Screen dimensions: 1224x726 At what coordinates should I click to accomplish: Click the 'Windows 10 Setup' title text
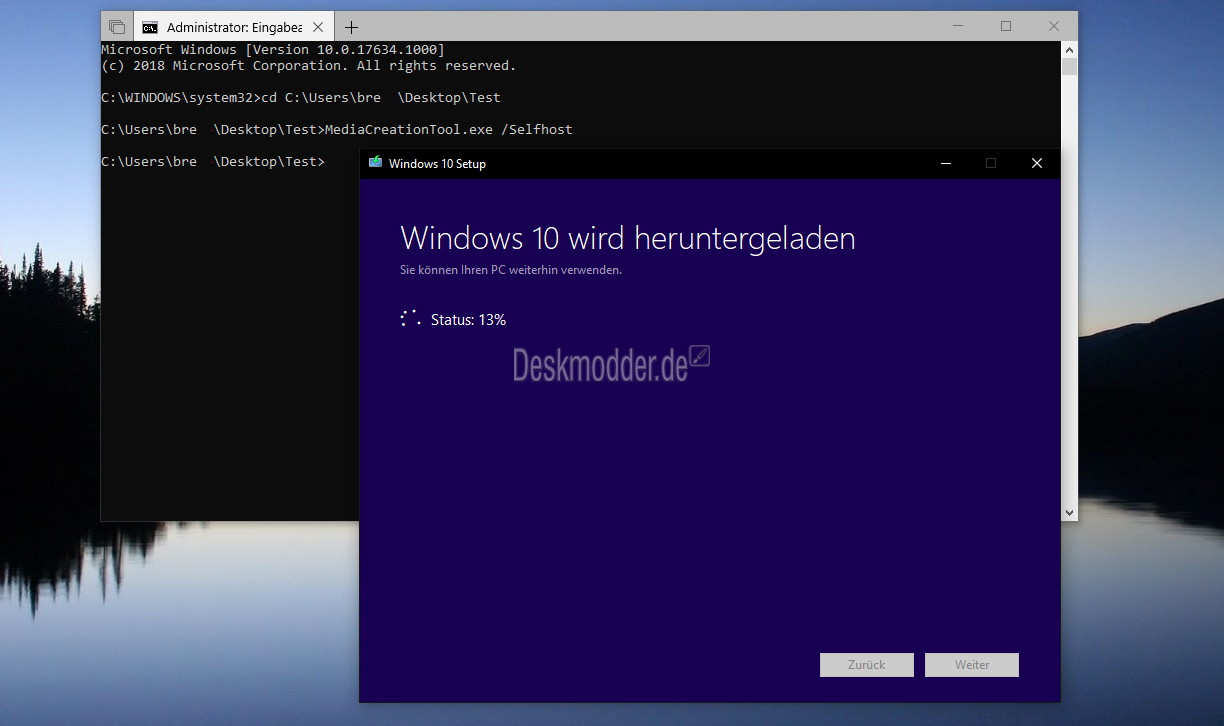coord(437,164)
